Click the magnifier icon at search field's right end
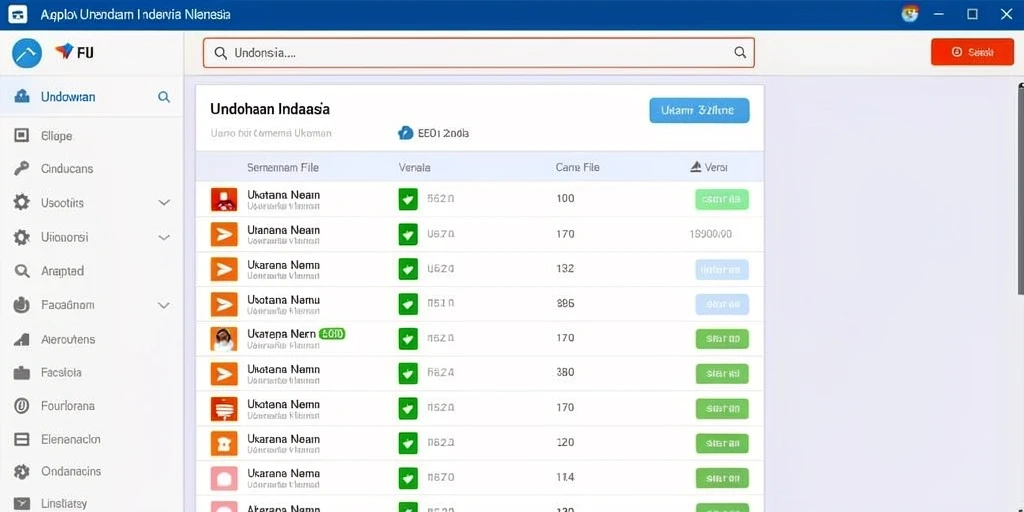This screenshot has width=1024, height=512. coord(740,53)
